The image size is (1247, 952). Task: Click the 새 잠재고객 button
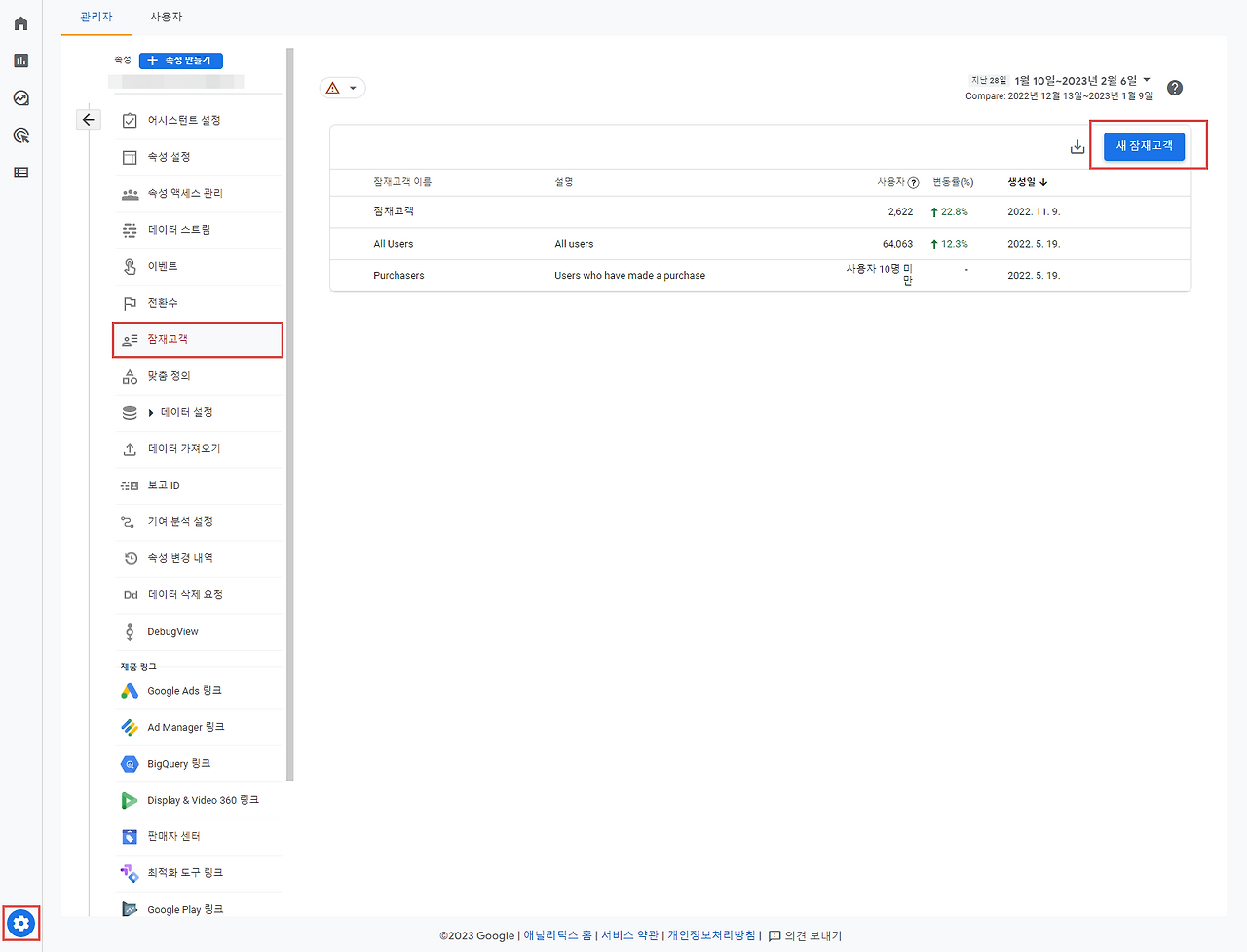click(x=1144, y=146)
